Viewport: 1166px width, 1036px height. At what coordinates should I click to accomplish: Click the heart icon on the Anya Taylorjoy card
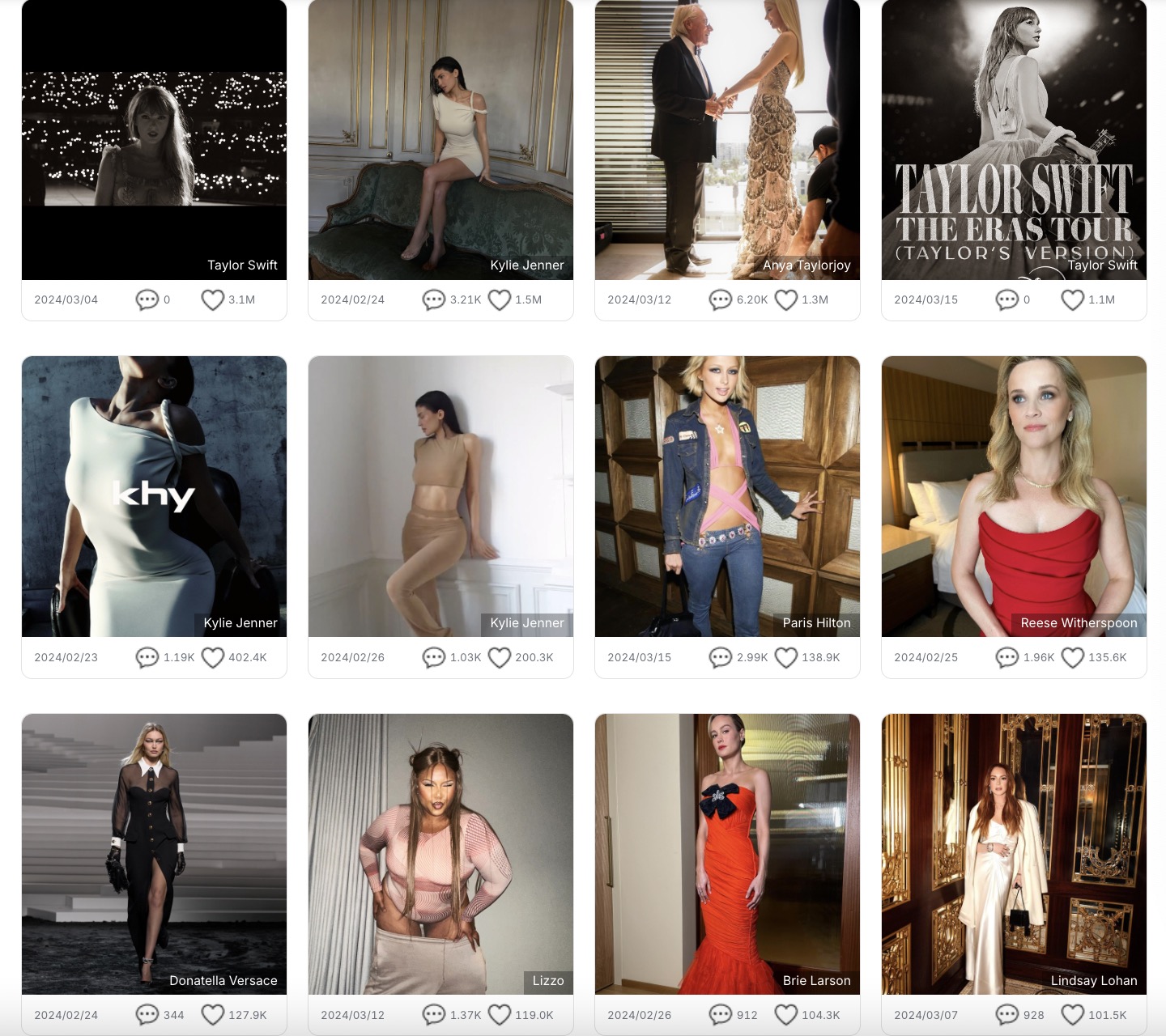click(786, 300)
